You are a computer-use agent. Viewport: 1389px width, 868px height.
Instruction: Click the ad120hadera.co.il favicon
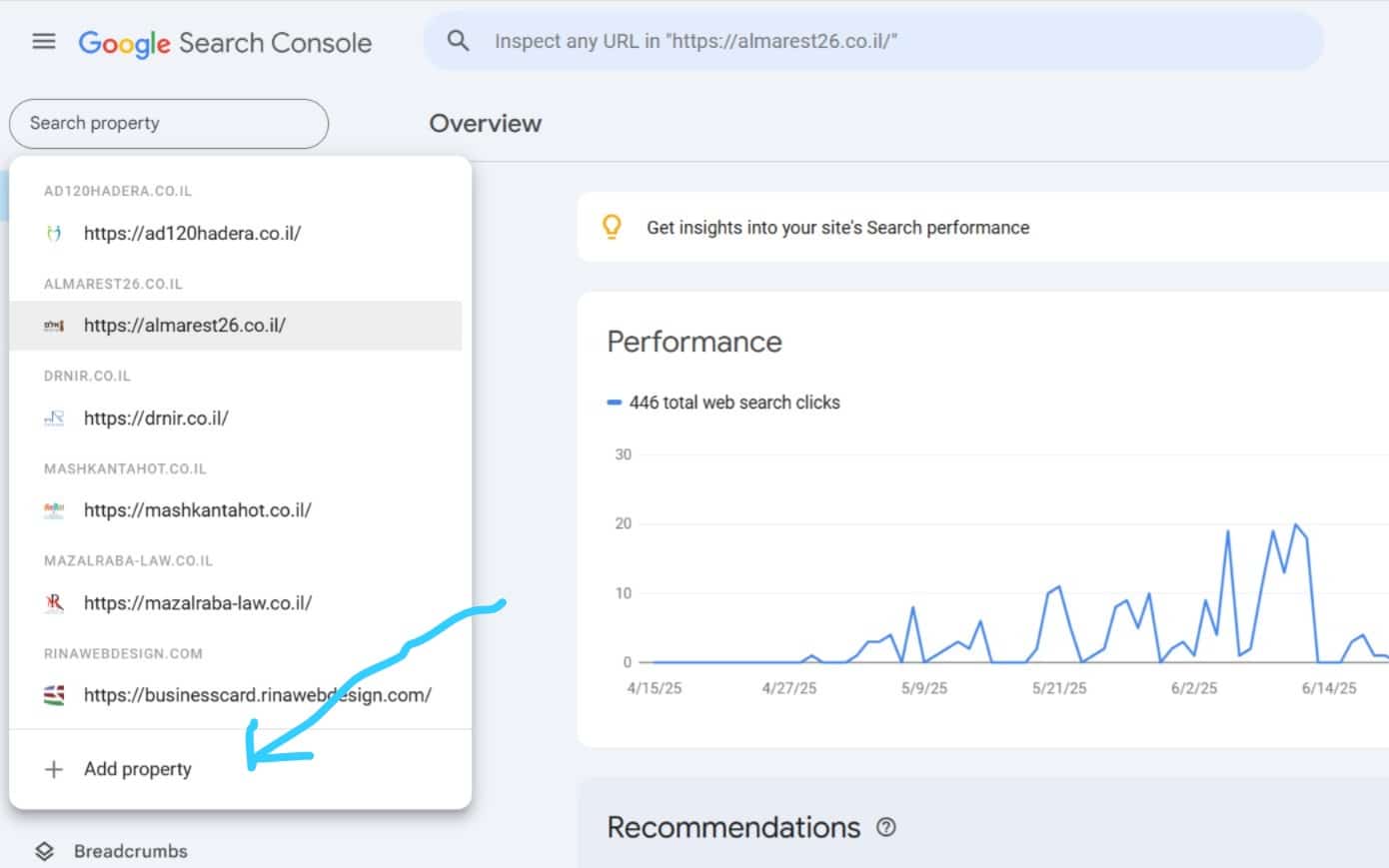click(x=54, y=233)
